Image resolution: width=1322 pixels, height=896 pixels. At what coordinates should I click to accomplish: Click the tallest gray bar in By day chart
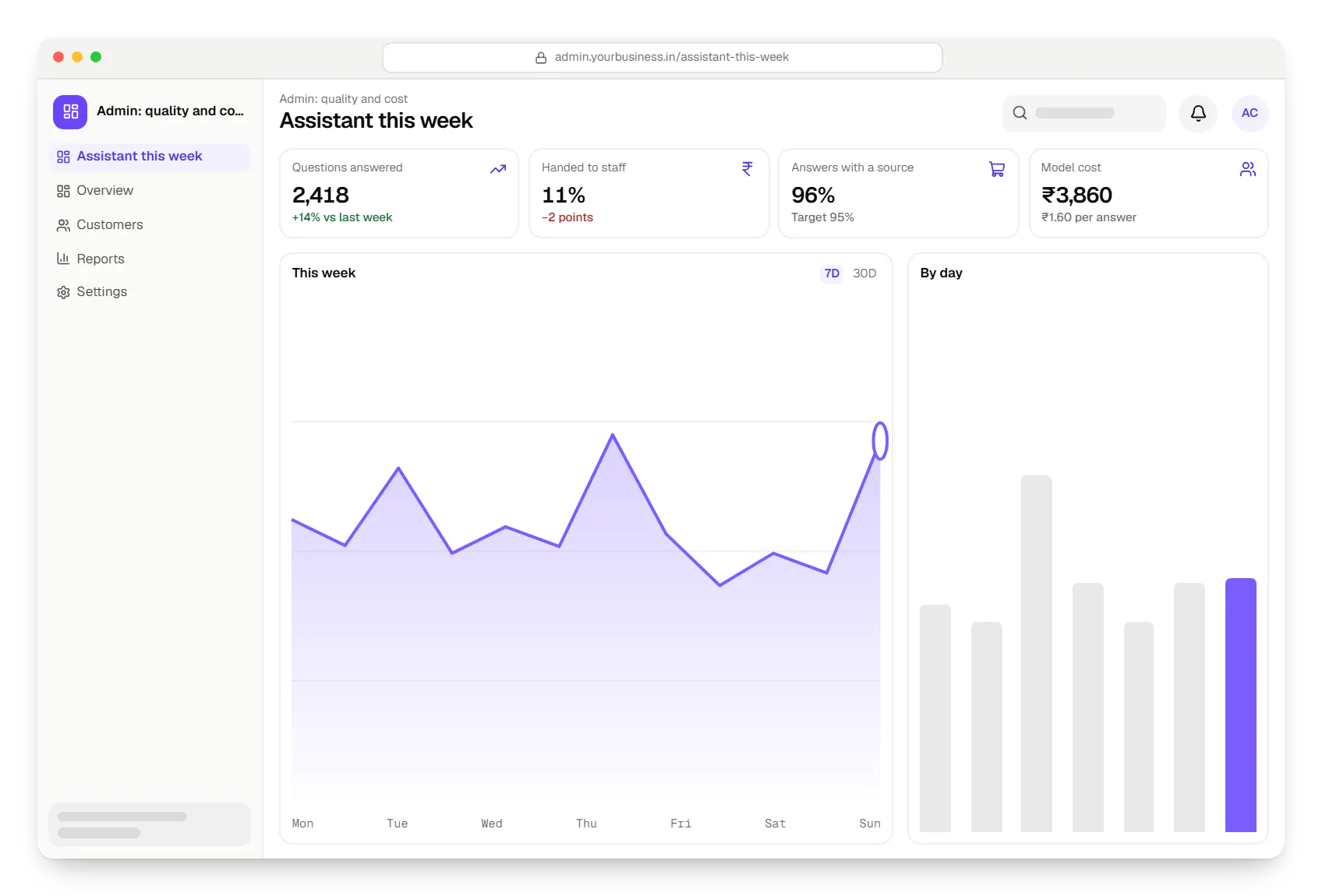click(x=1036, y=654)
